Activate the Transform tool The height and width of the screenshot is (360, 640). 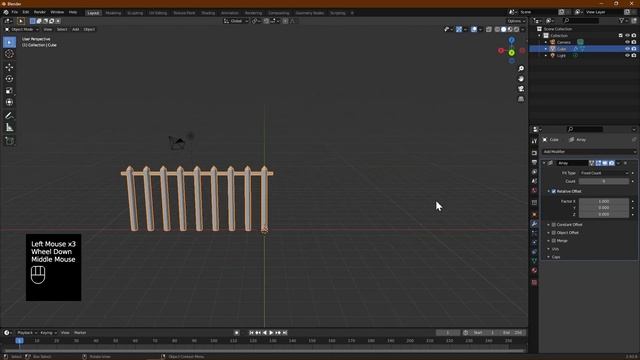tap(9, 102)
